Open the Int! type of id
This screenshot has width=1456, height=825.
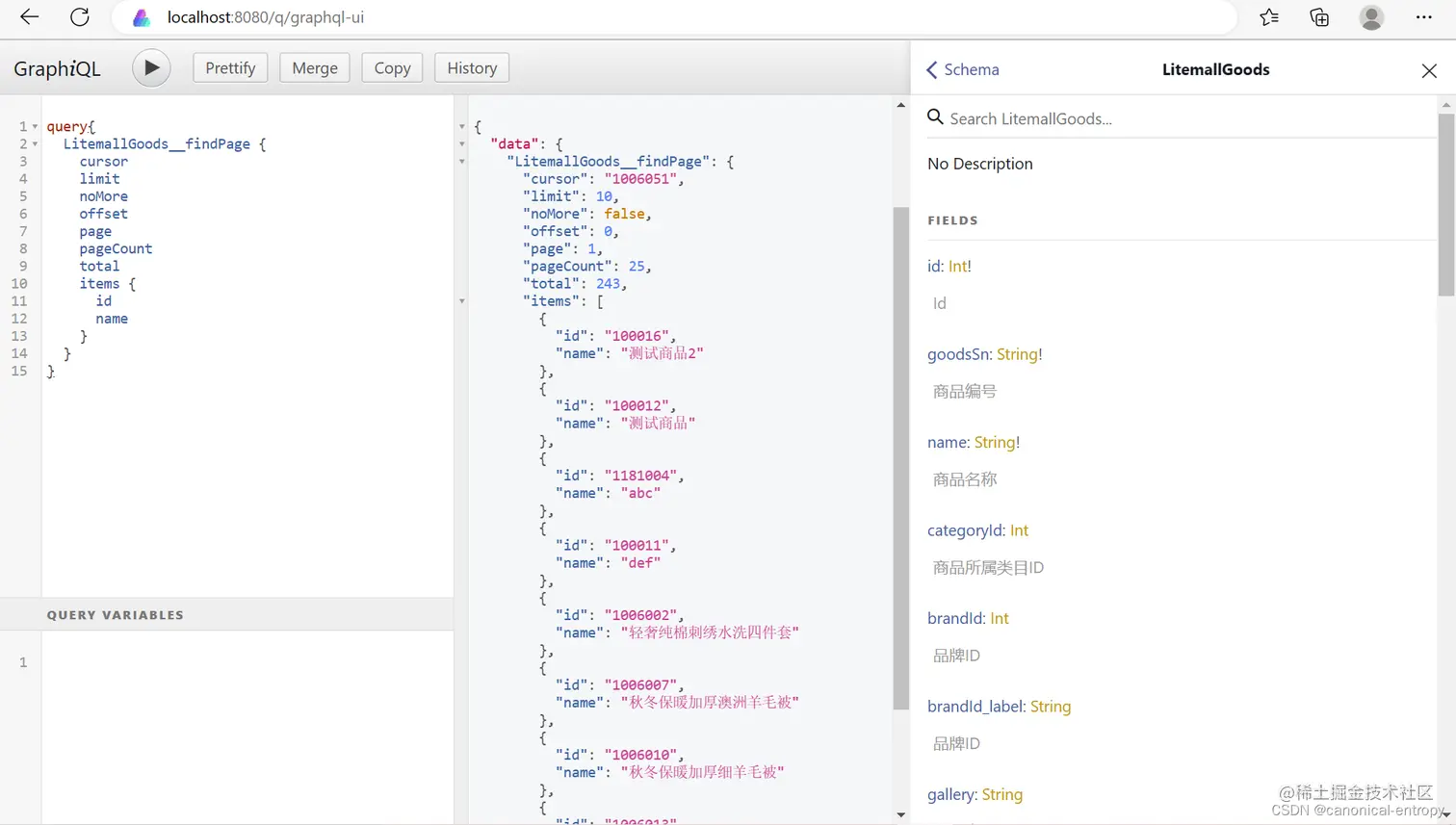960,266
